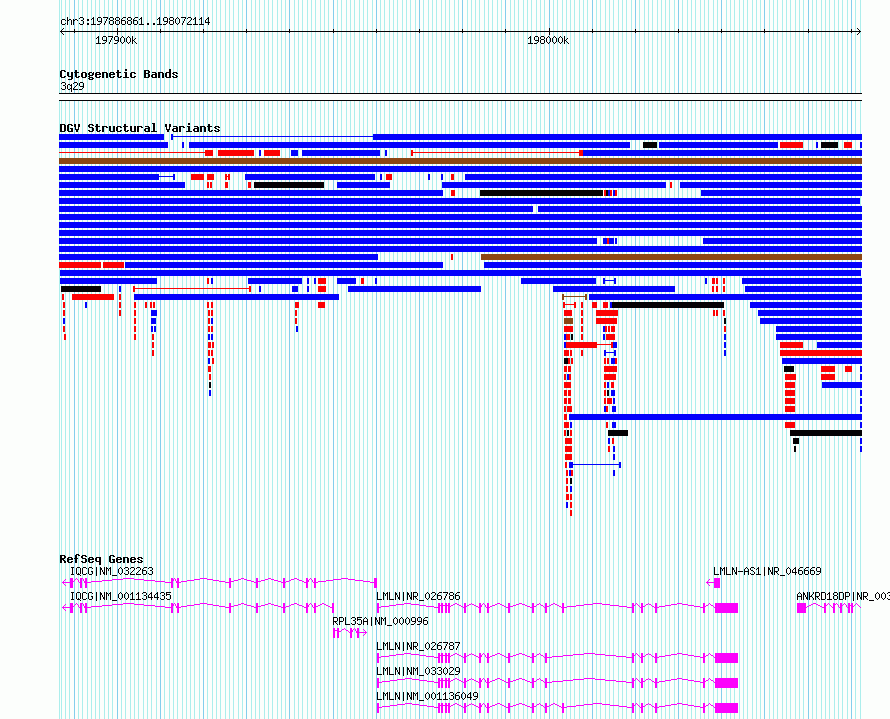Screen dimensions: 890x719
Task: Select the IQCG NM_032263 transcript glyph
Action: pos(219,583)
